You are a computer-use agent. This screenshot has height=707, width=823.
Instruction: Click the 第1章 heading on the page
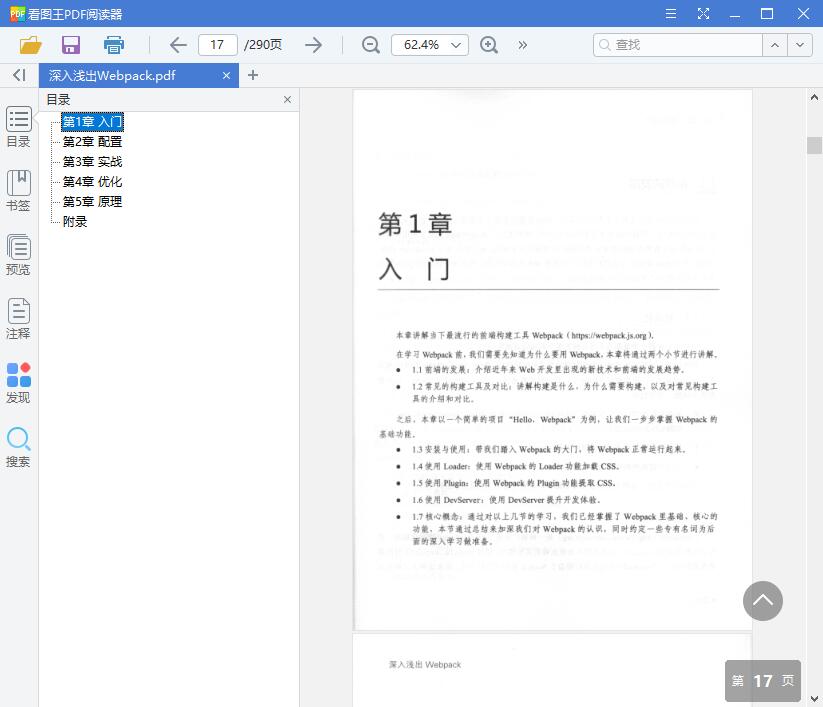[x=415, y=225]
